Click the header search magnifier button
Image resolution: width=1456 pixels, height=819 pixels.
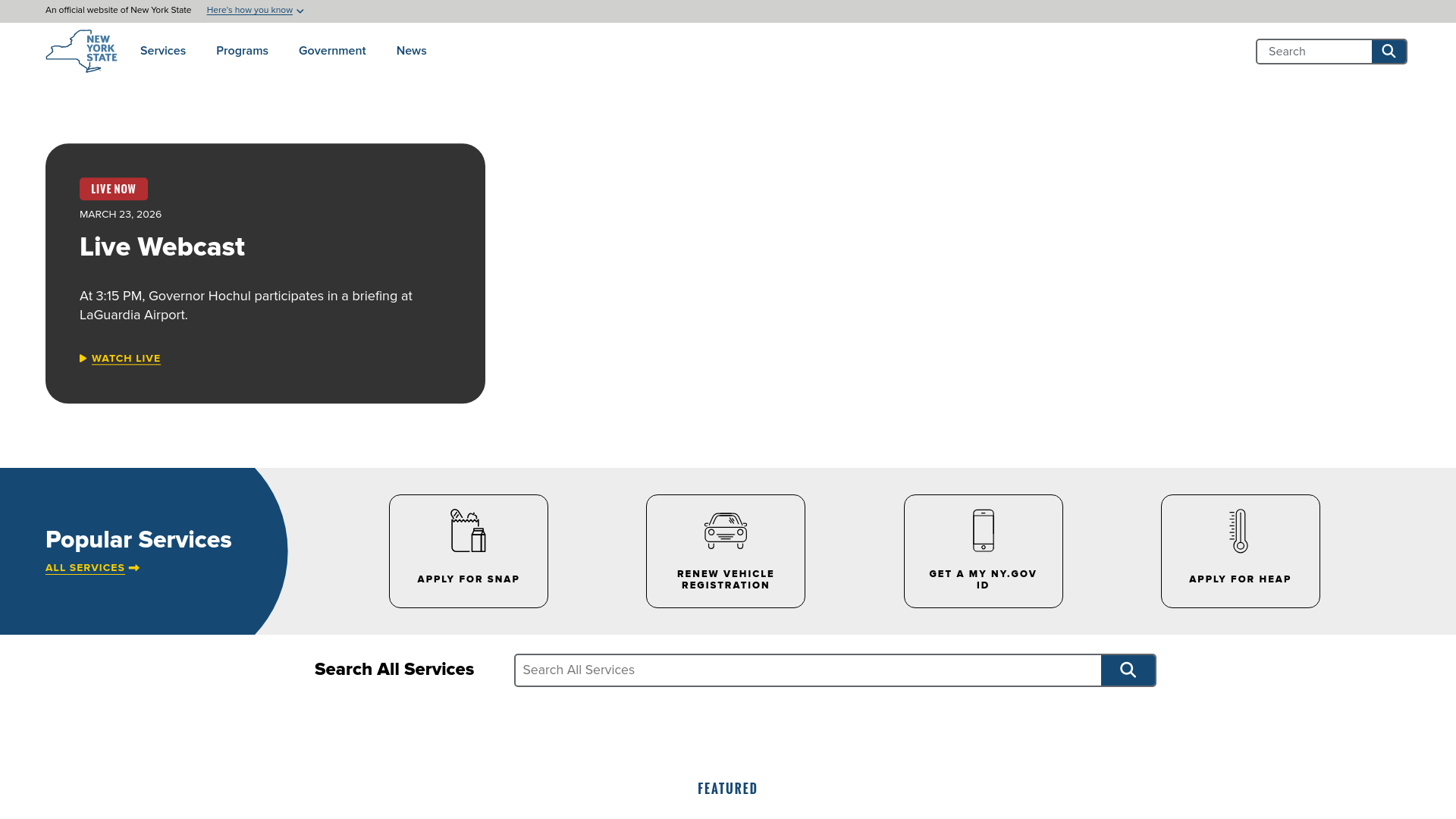tap(1389, 52)
